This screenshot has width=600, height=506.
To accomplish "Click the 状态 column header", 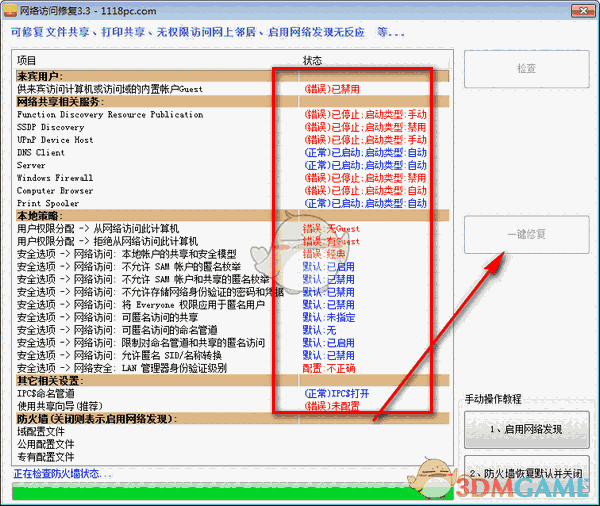I will (313, 60).
